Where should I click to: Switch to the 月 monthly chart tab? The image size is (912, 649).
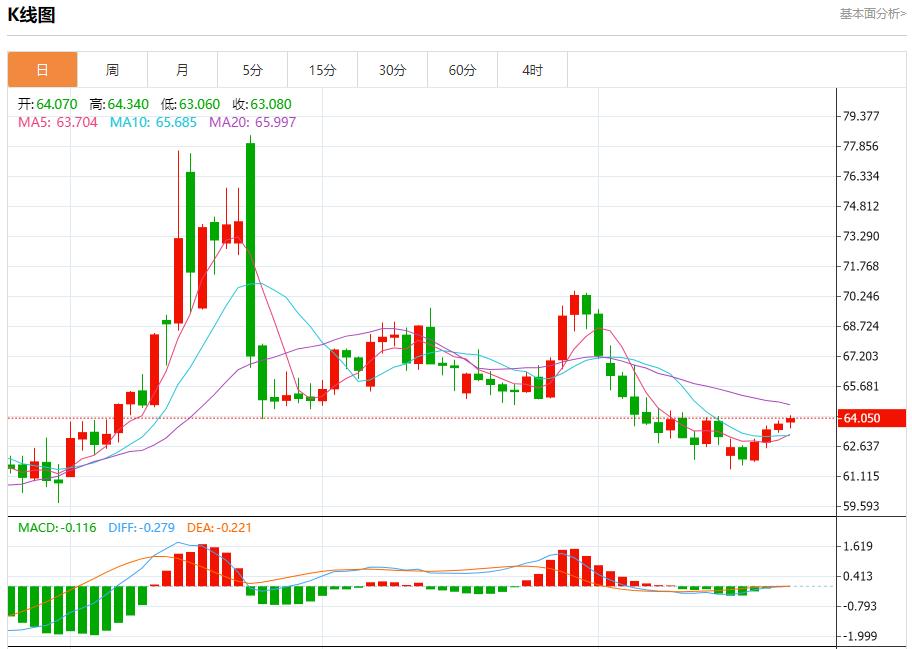(183, 69)
